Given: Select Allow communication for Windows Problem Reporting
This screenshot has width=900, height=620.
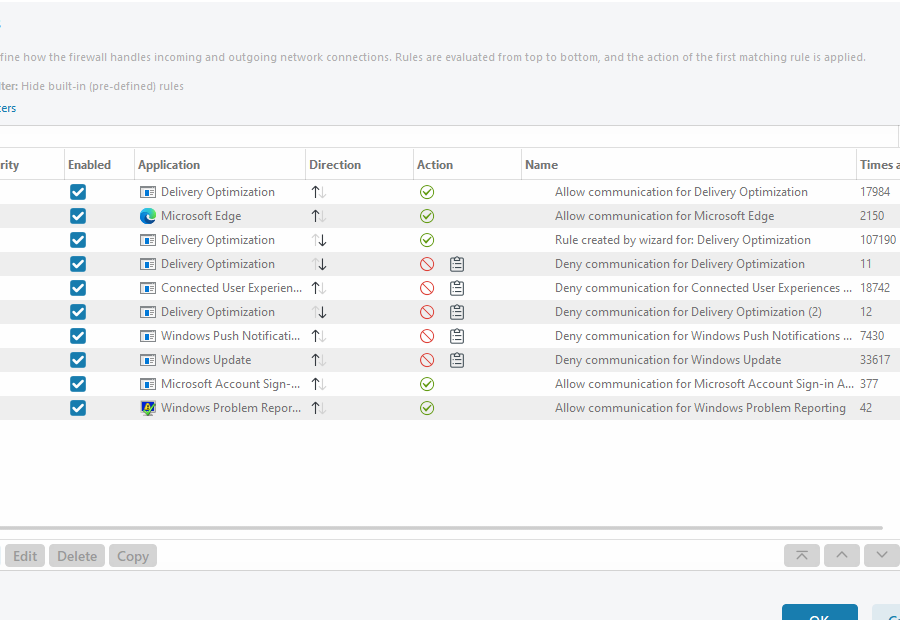Looking at the screenshot, I should [x=700, y=408].
